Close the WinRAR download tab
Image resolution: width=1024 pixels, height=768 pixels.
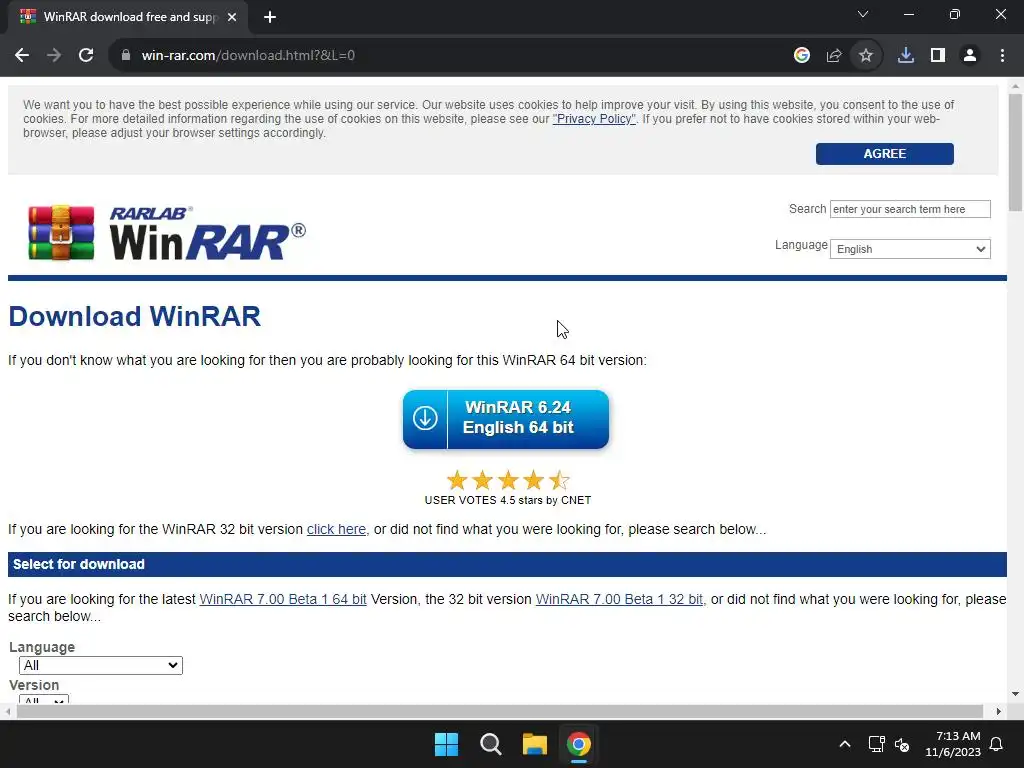pyautogui.click(x=232, y=17)
